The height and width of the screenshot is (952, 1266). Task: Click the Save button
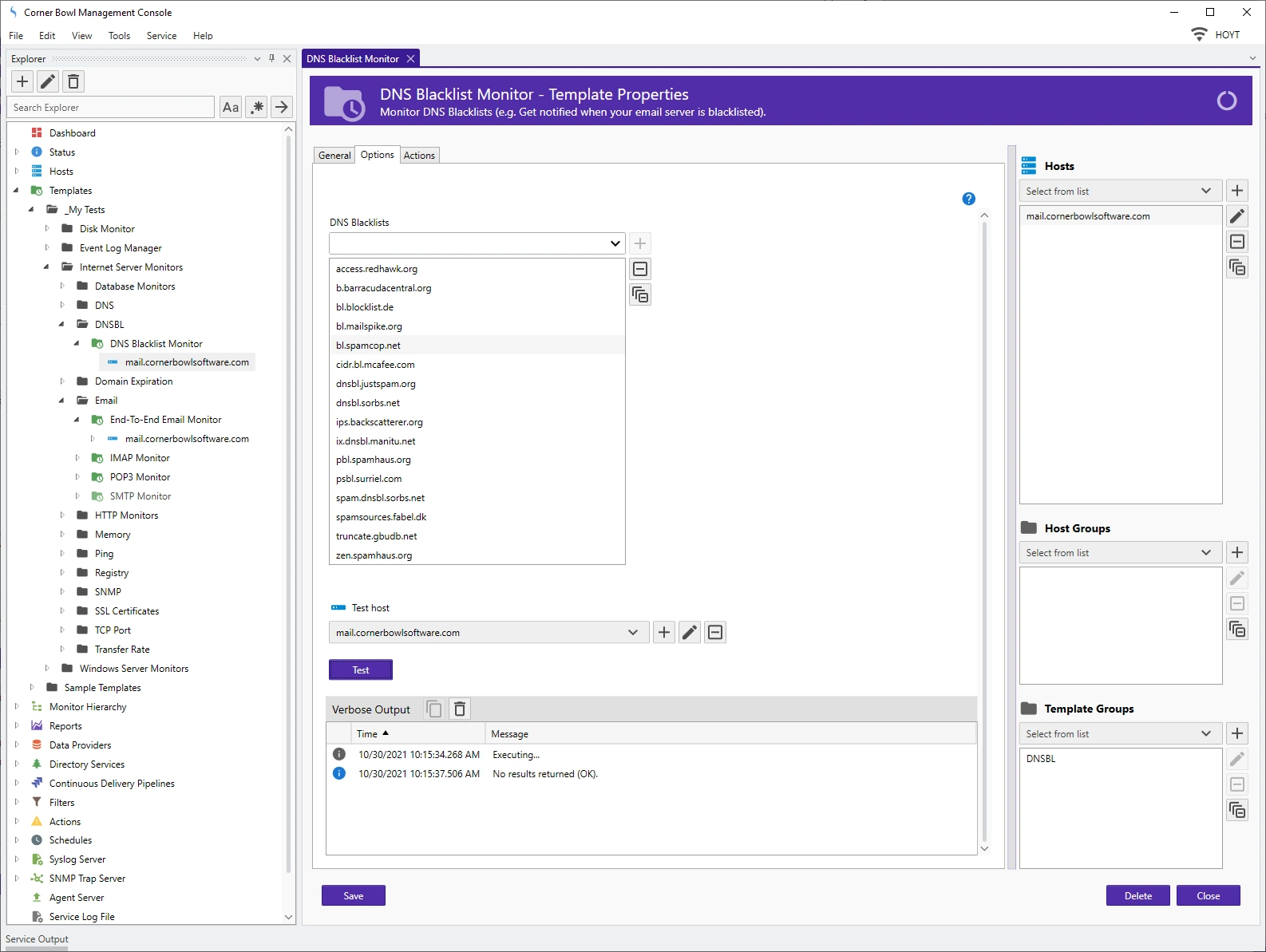[353, 896]
